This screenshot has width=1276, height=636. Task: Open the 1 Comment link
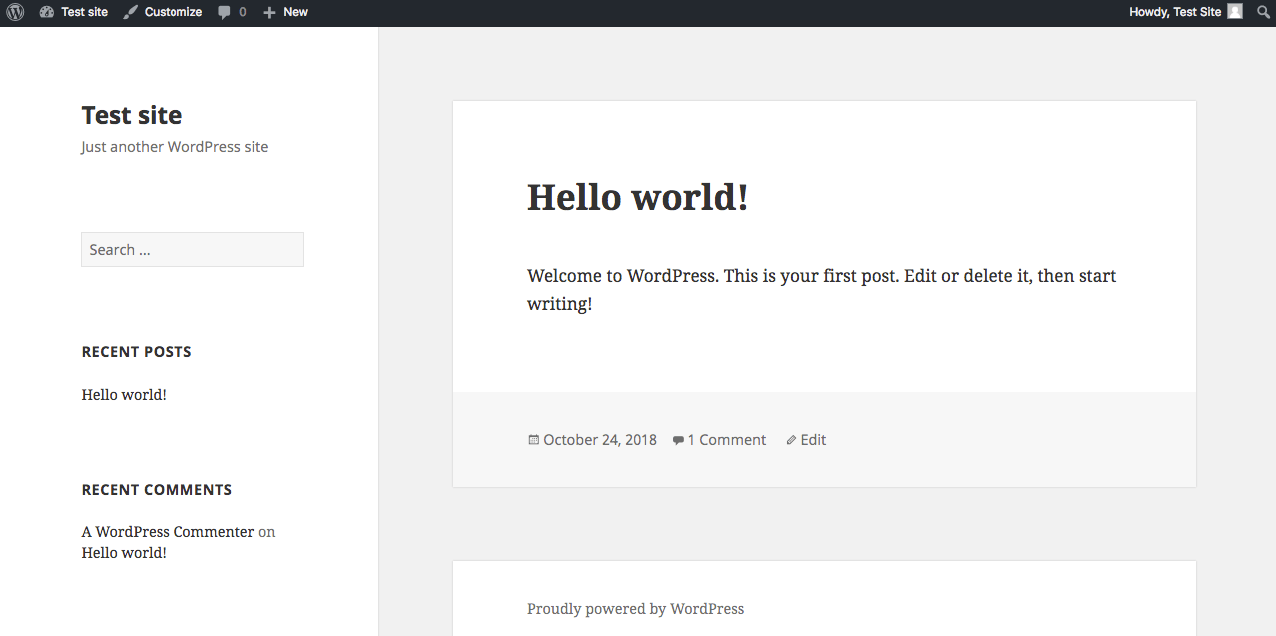(727, 440)
